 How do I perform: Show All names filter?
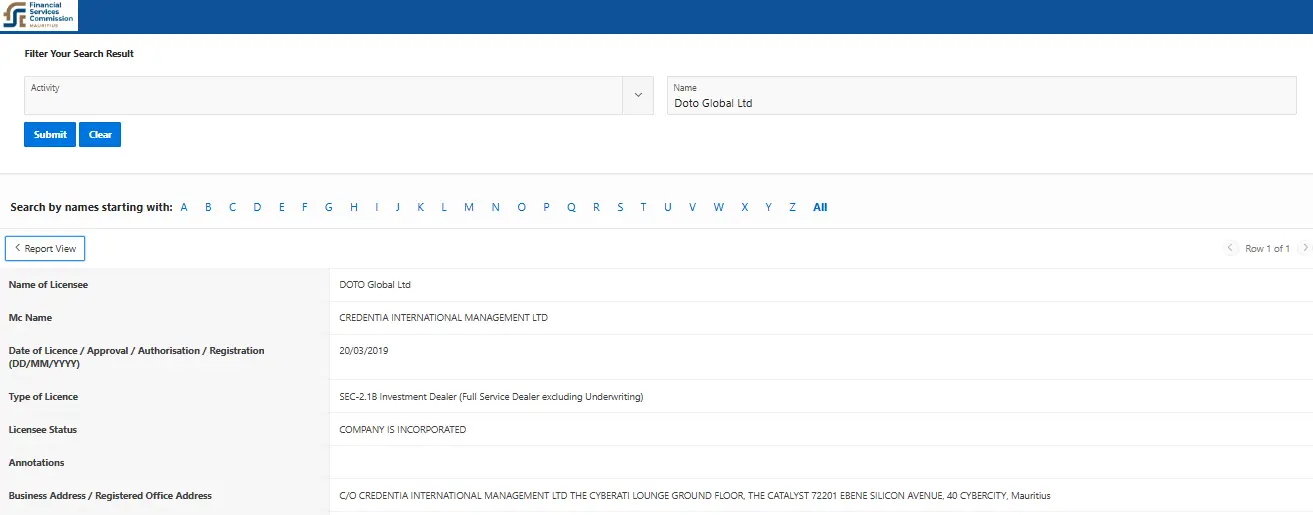820,207
